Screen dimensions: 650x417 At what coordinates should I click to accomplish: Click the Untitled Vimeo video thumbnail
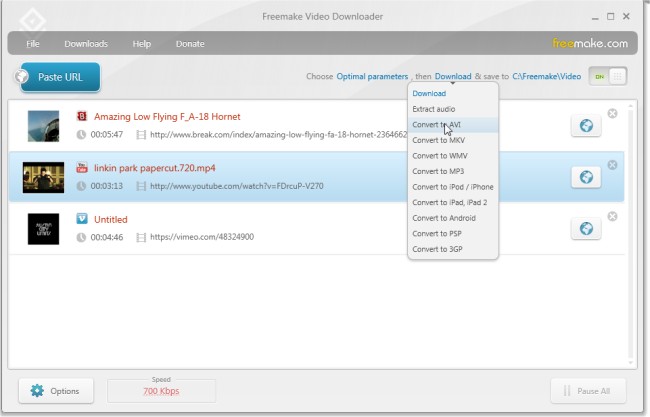(44, 229)
